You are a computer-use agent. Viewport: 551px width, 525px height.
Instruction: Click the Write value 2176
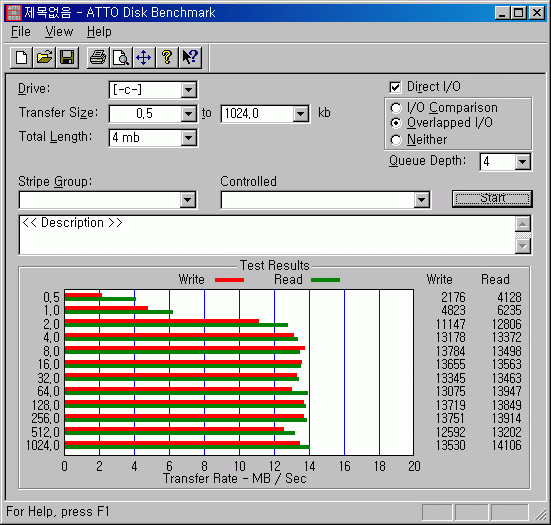coord(453,297)
